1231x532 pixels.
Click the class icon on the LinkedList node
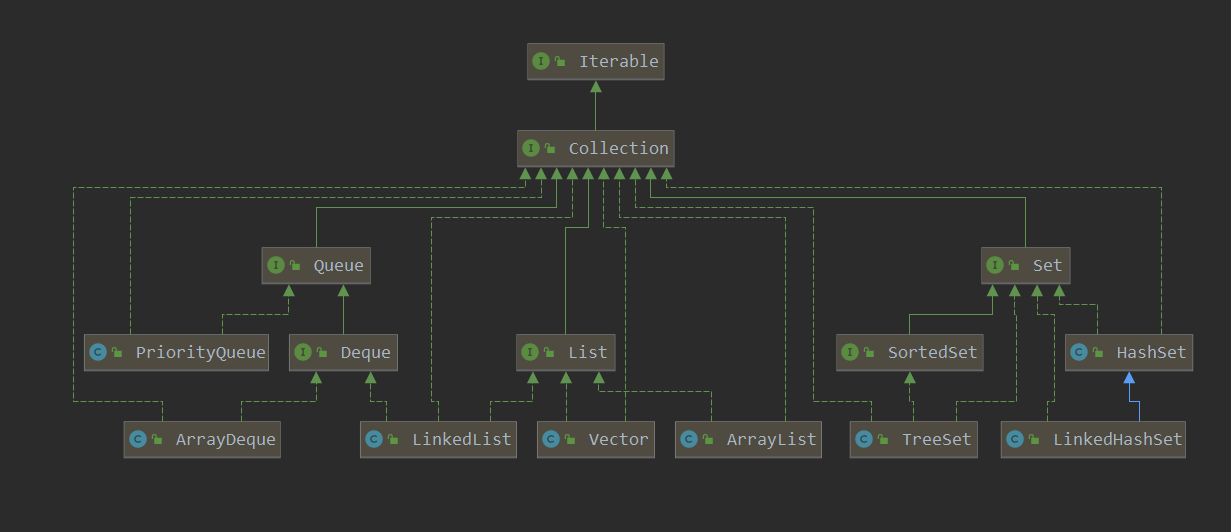[374, 439]
